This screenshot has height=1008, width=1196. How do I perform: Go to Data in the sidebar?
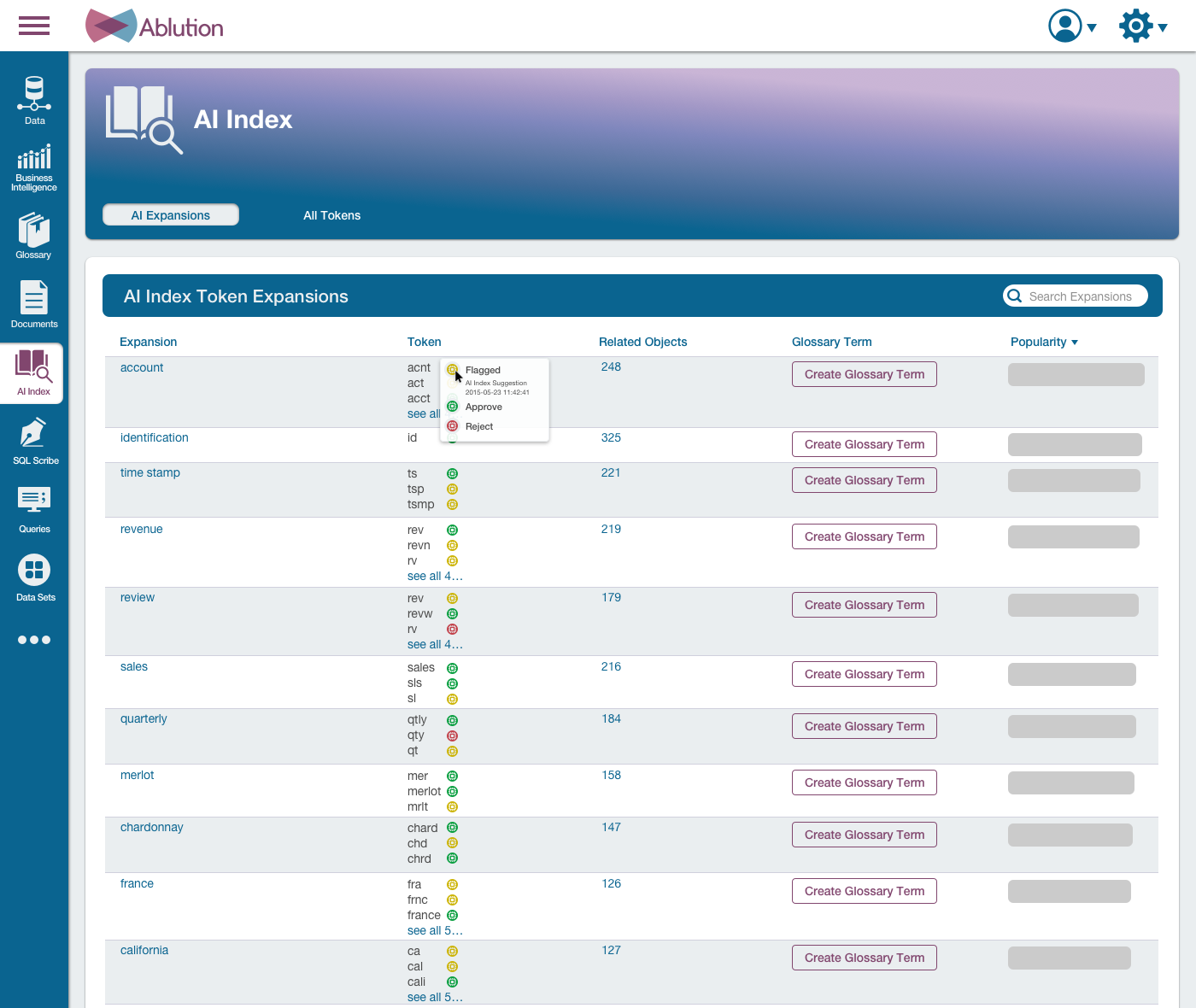click(34, 101)
